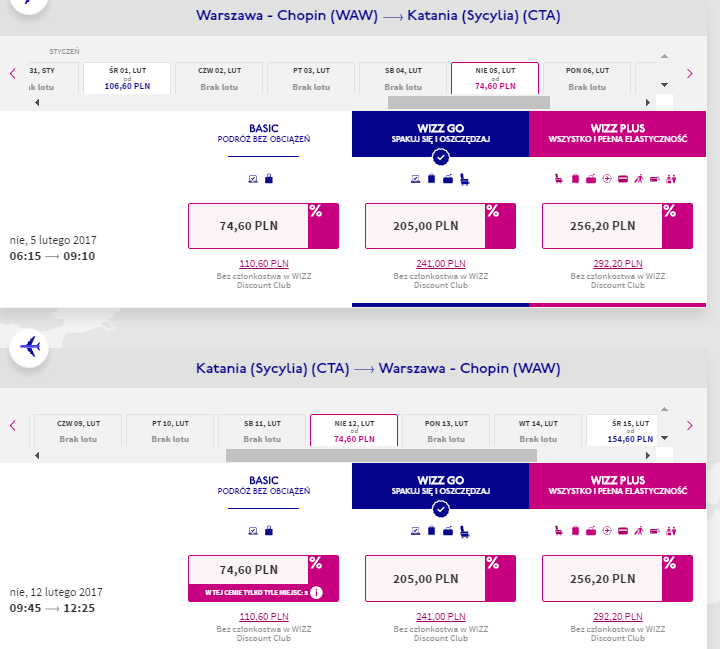Click airport check-in plane icon, return WIZZ PLUS
The height and width of the screenshot is (649, 720).
pos(607,530)
